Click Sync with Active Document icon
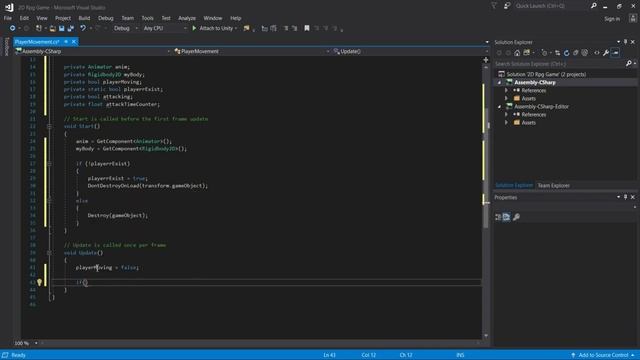 (x=558, y=53)
